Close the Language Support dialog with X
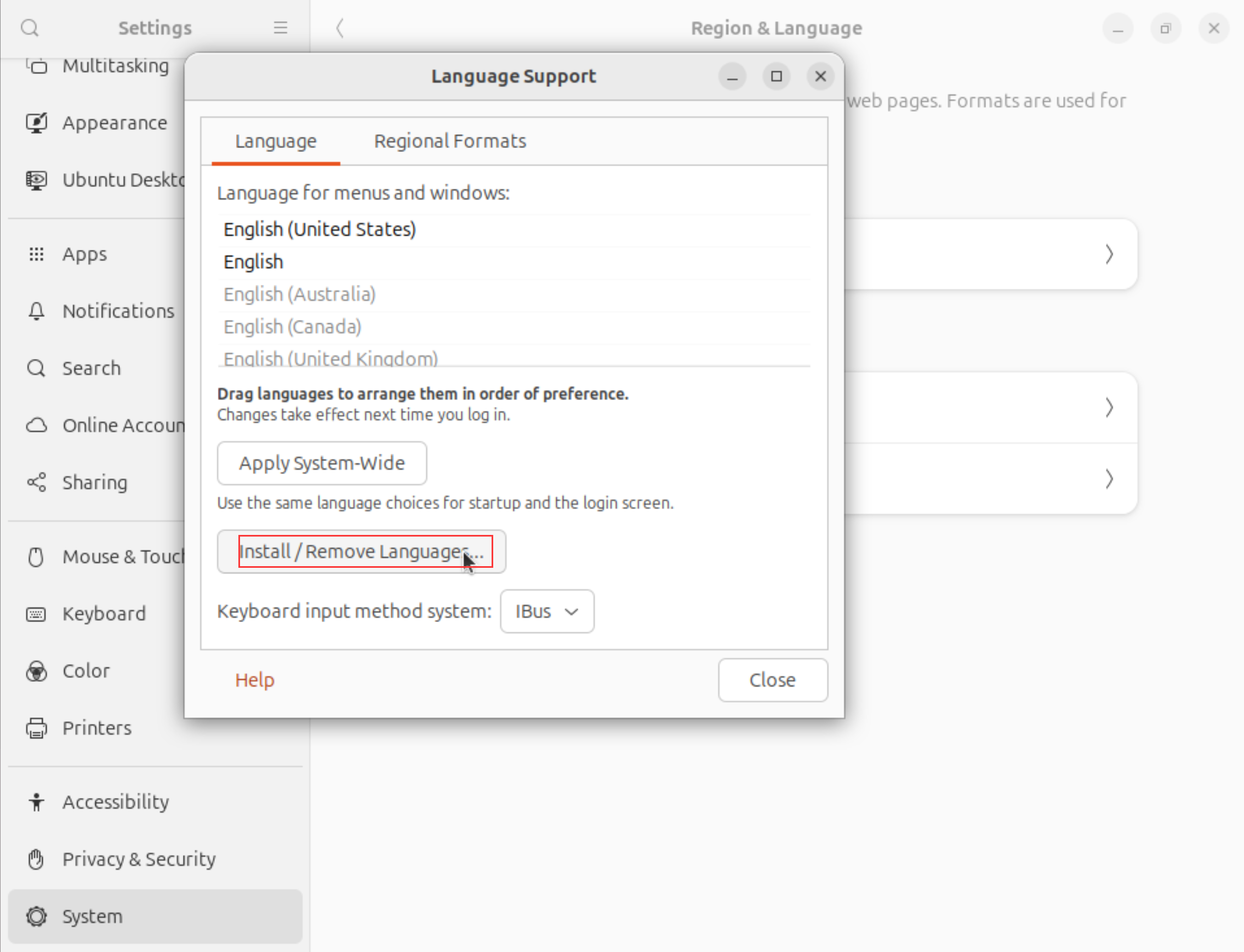The image size is (1244, 952). coord(820,77)
